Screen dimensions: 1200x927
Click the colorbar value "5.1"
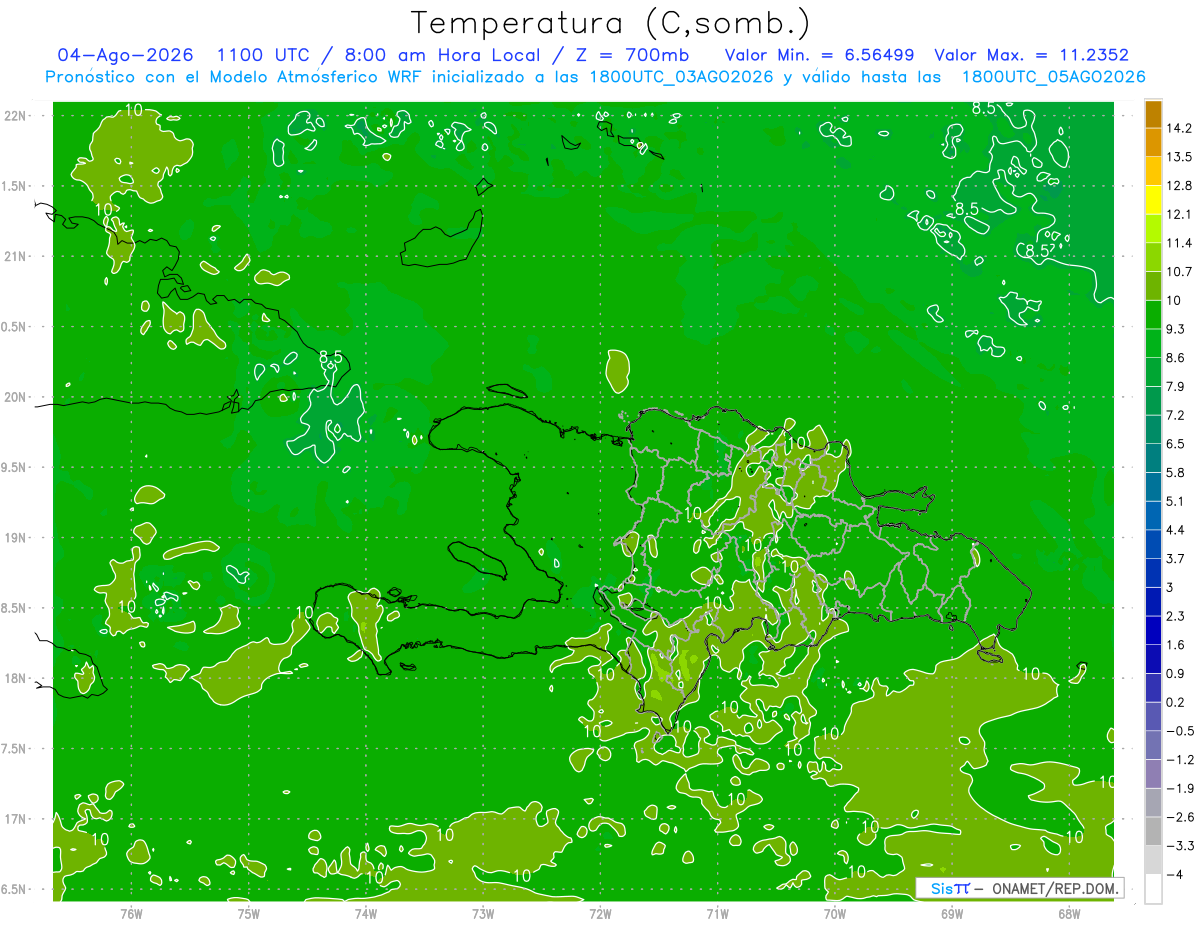(x=1176, y=502)
